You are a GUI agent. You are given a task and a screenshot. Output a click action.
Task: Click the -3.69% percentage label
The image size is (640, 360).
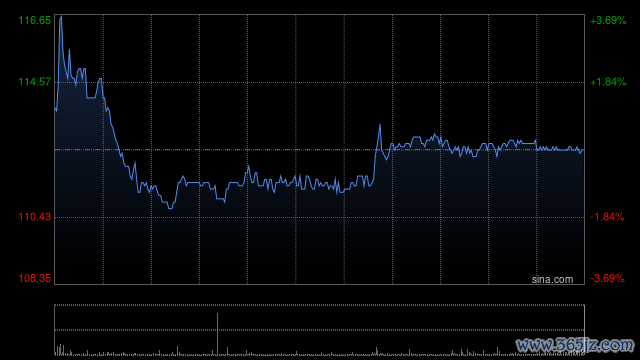click(607, 278)
